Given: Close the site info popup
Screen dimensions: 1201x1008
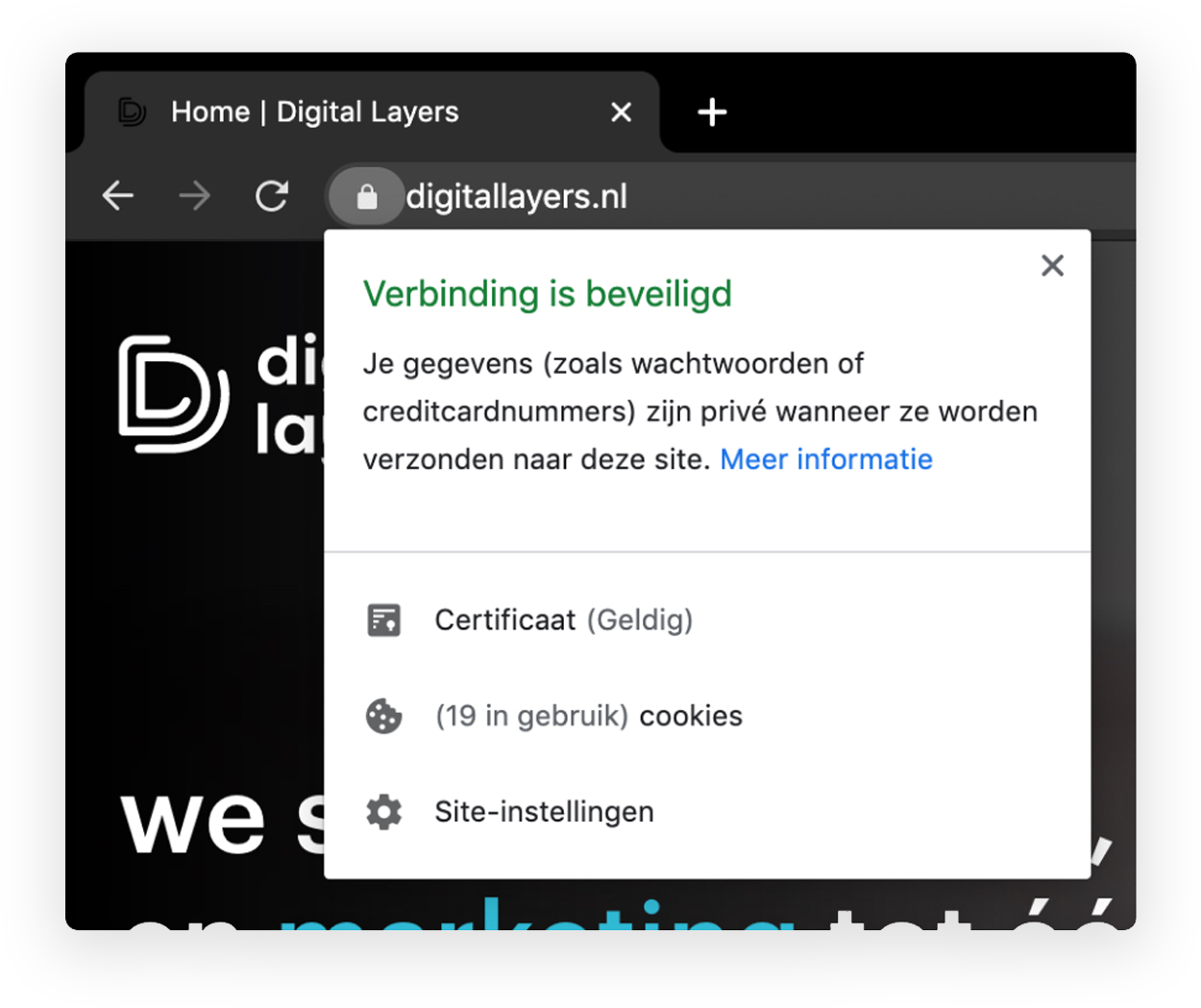Looking at the screenshot, I should [x=1052, y=265].
